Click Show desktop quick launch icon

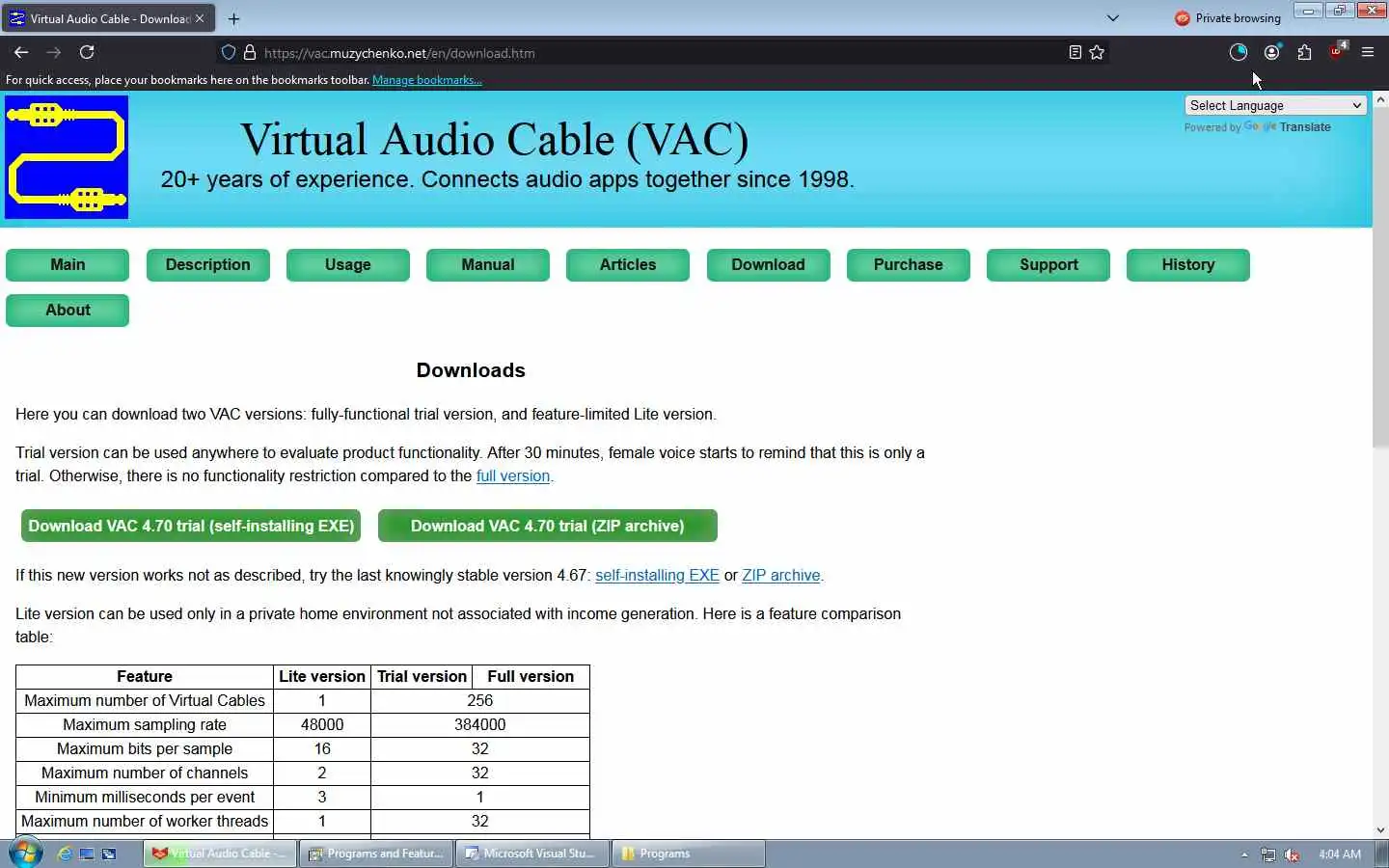pyautogui.click(x=87, y=854)
